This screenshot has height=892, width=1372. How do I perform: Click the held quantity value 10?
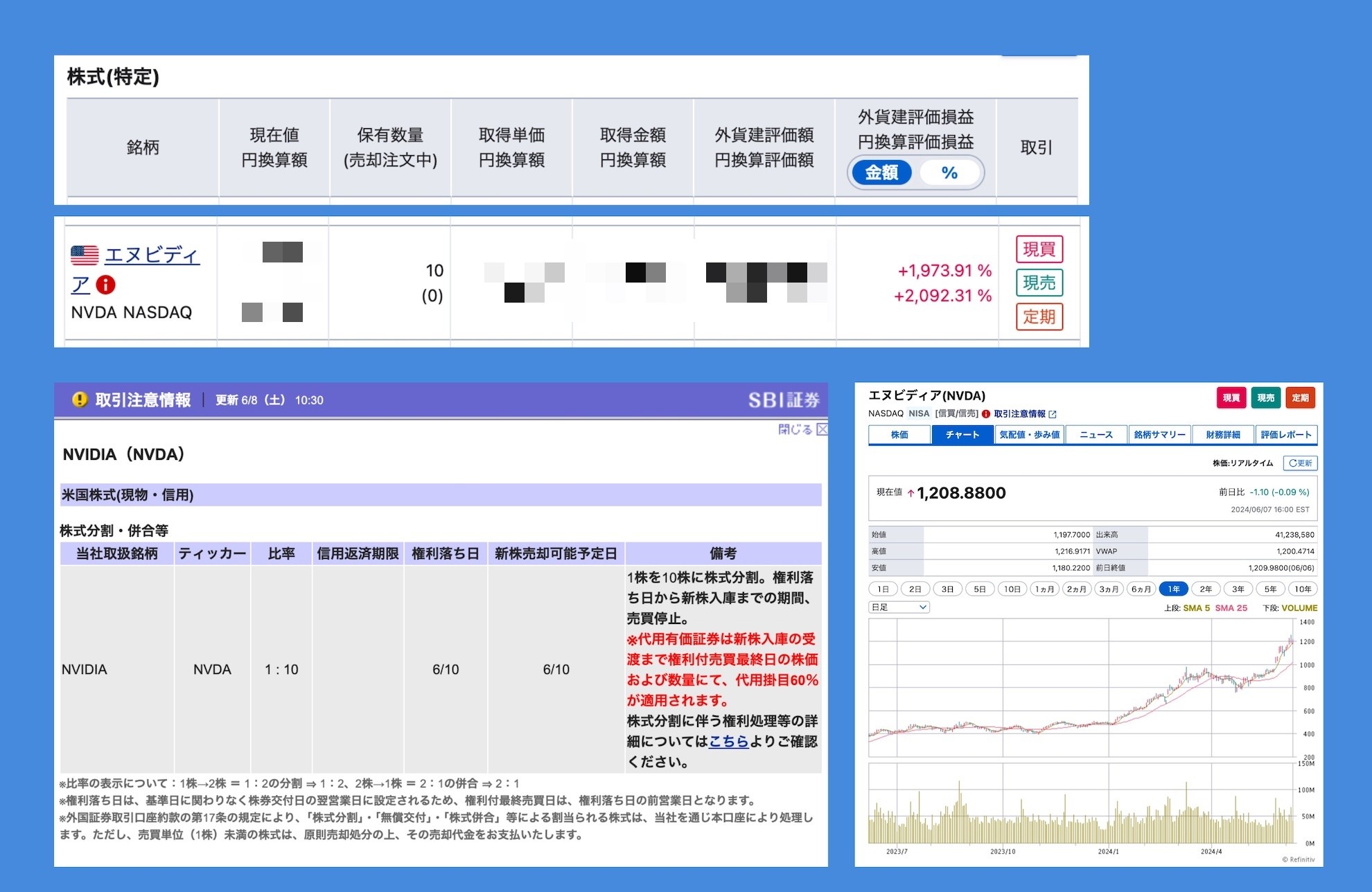(434, 271)
